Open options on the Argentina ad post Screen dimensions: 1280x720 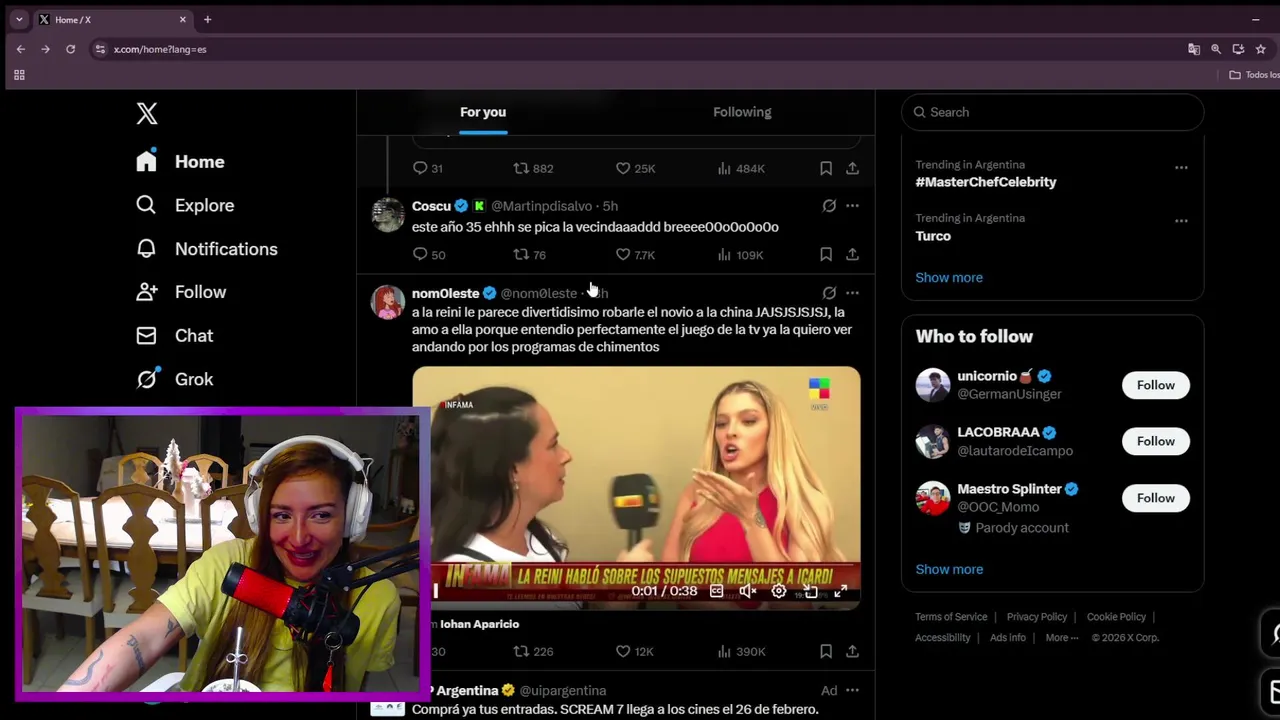tap(852, 690)
